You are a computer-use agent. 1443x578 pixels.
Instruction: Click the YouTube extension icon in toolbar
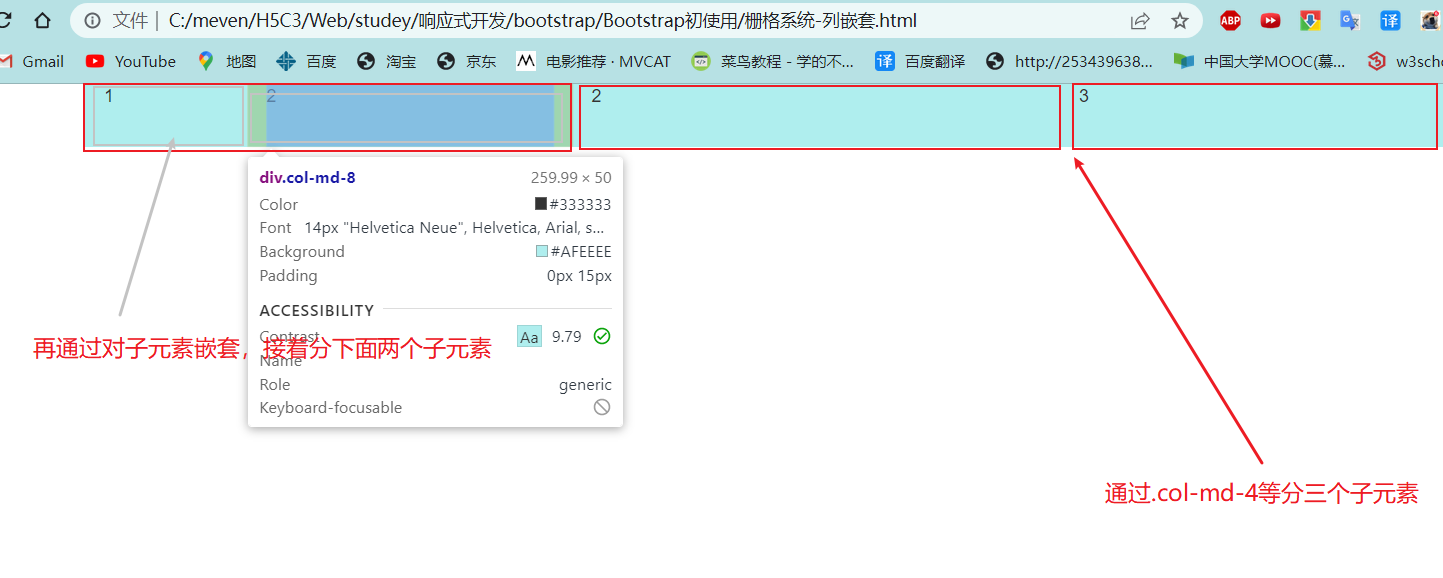[1269, 20]
